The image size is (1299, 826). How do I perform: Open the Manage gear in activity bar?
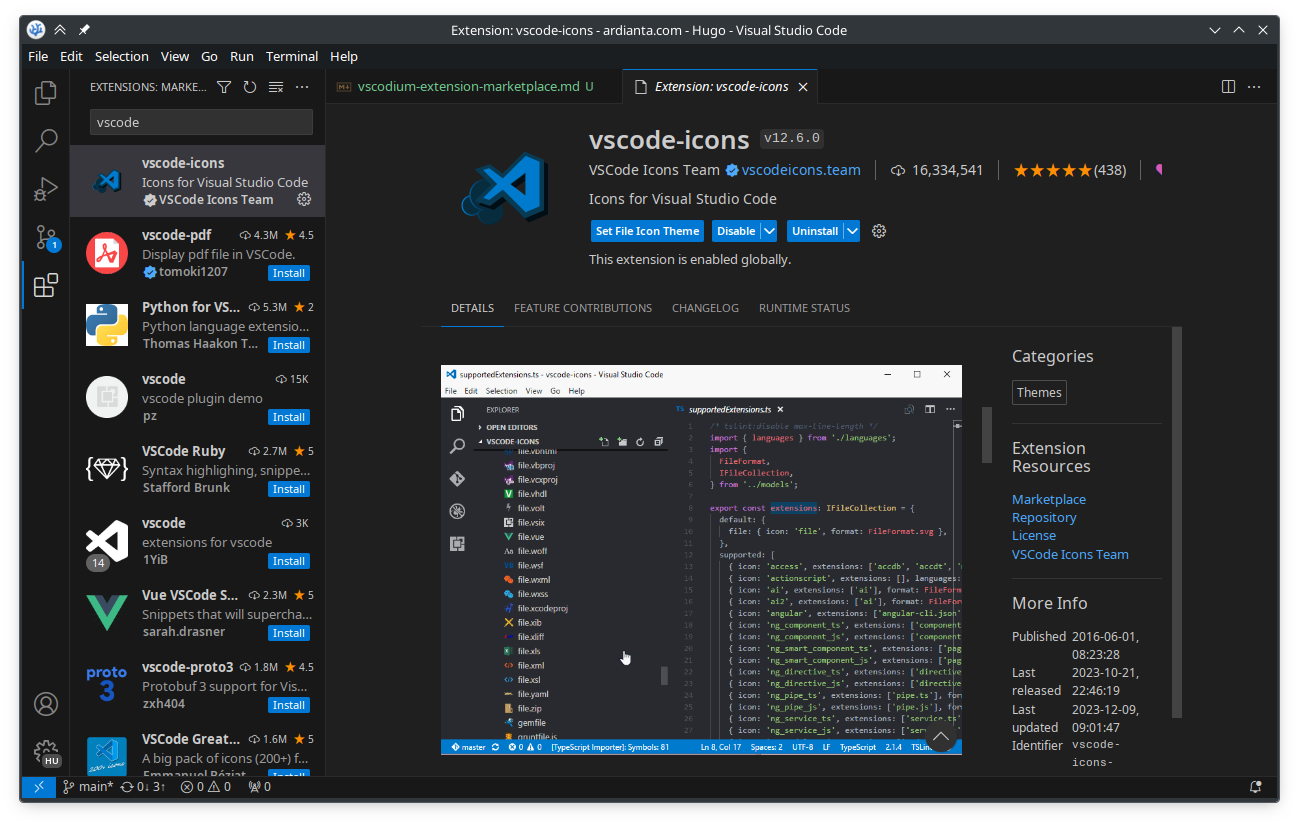[46, 752]
